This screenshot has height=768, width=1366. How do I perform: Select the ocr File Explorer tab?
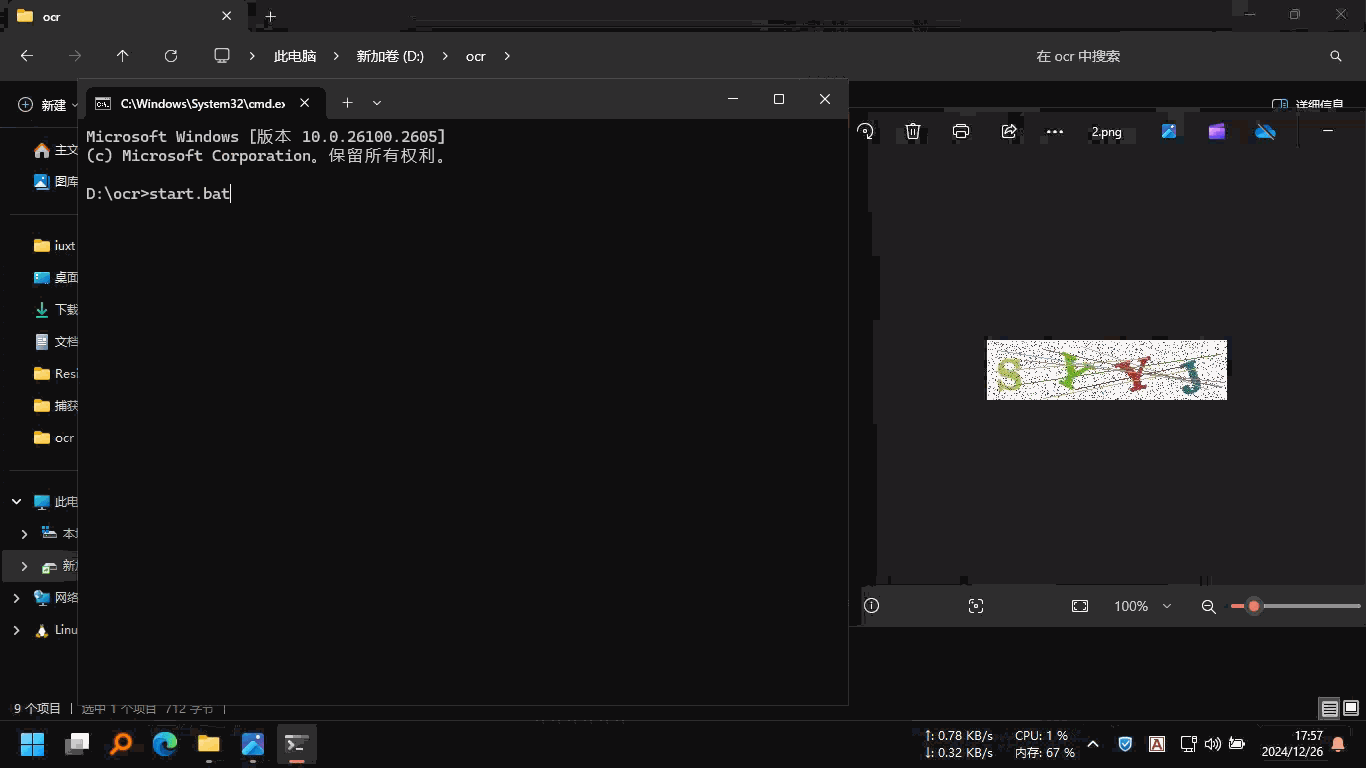[110, 16]
